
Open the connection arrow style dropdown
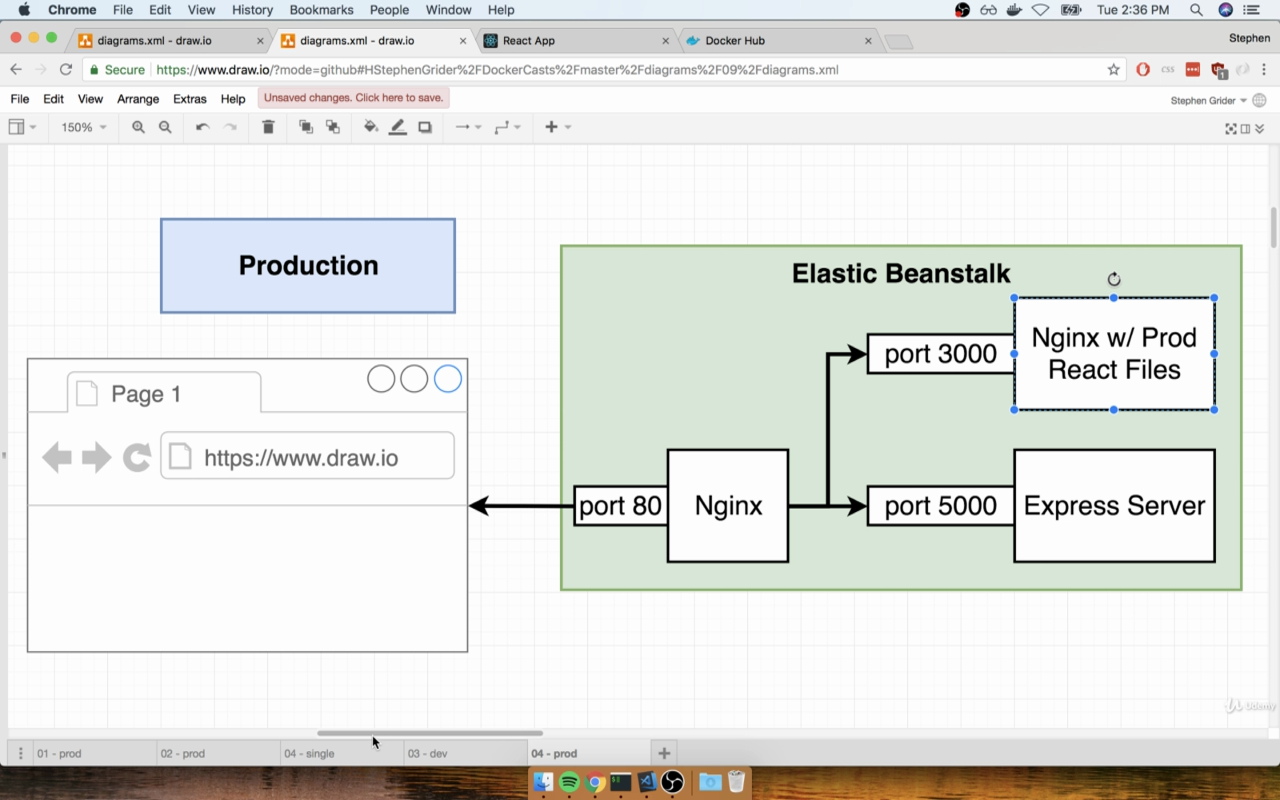(468, 127)
